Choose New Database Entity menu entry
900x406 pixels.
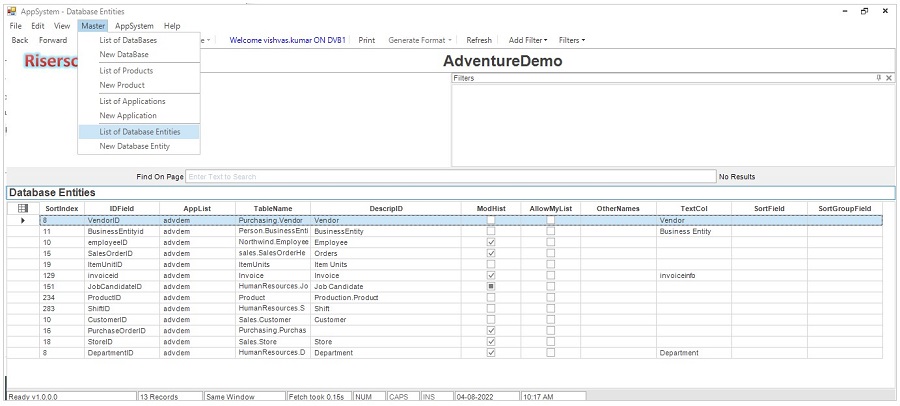tap(139, 146)
